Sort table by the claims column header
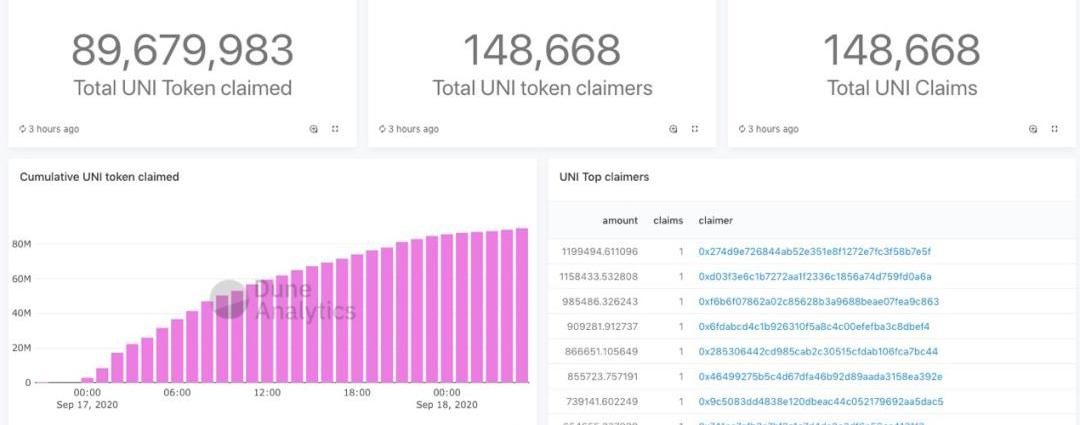Image resolution: width=1080 pixels, height=425 pixels. [668, 220]
